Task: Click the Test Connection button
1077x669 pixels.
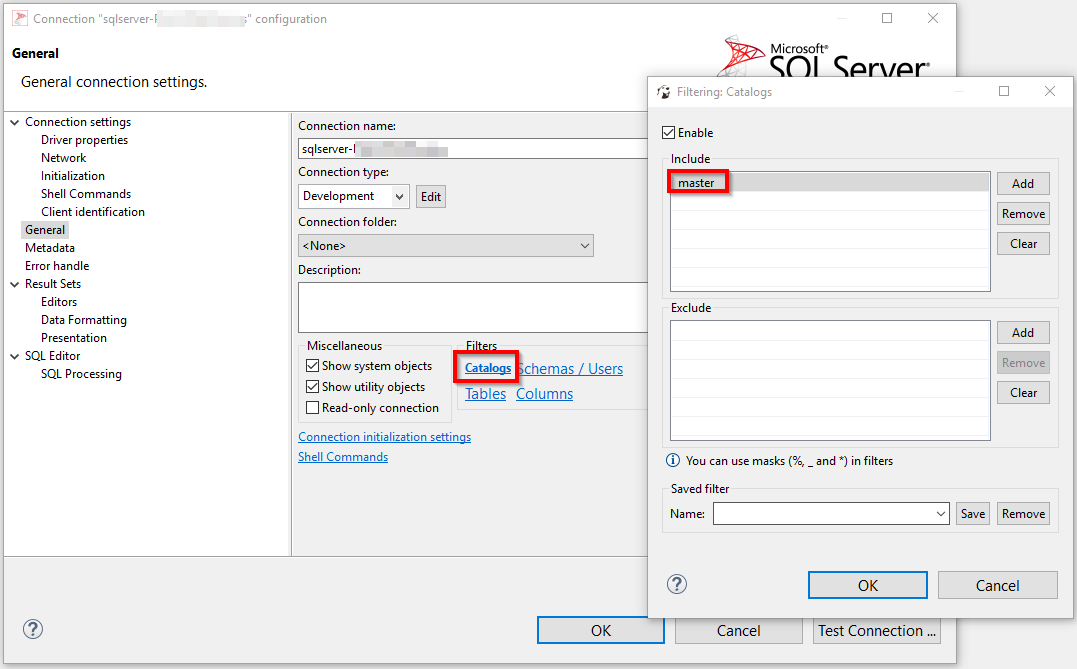Action: 876,630
